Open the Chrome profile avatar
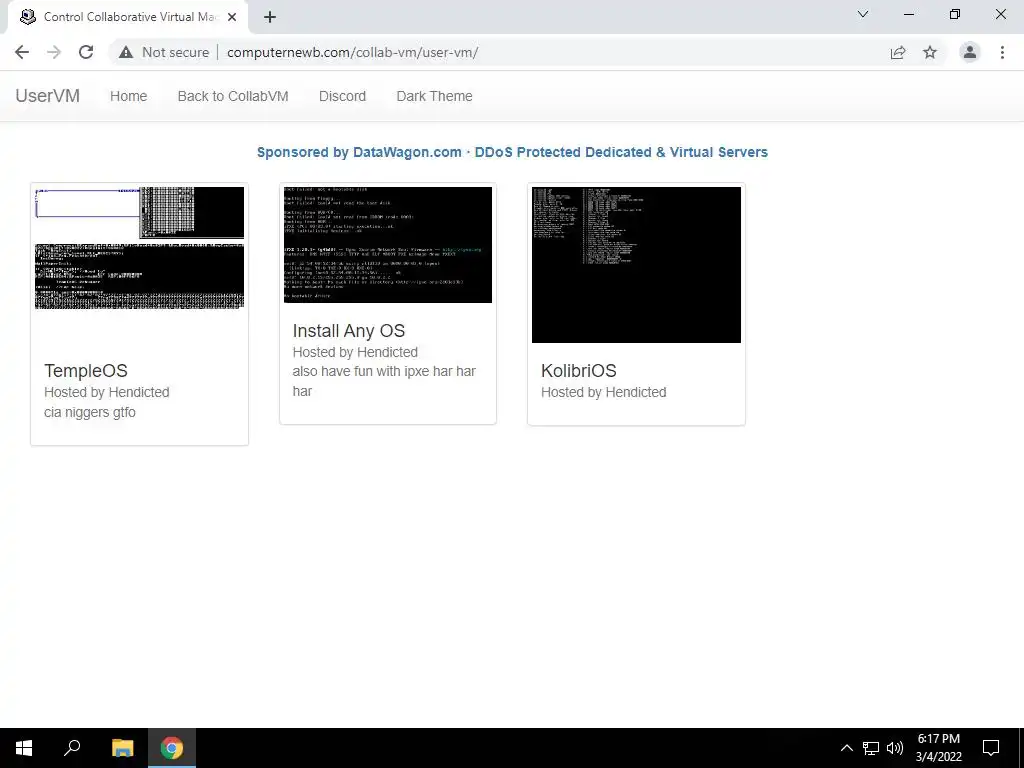This screenshot has height=768, width=1024. pyautogui.click(x=970, y=52)
